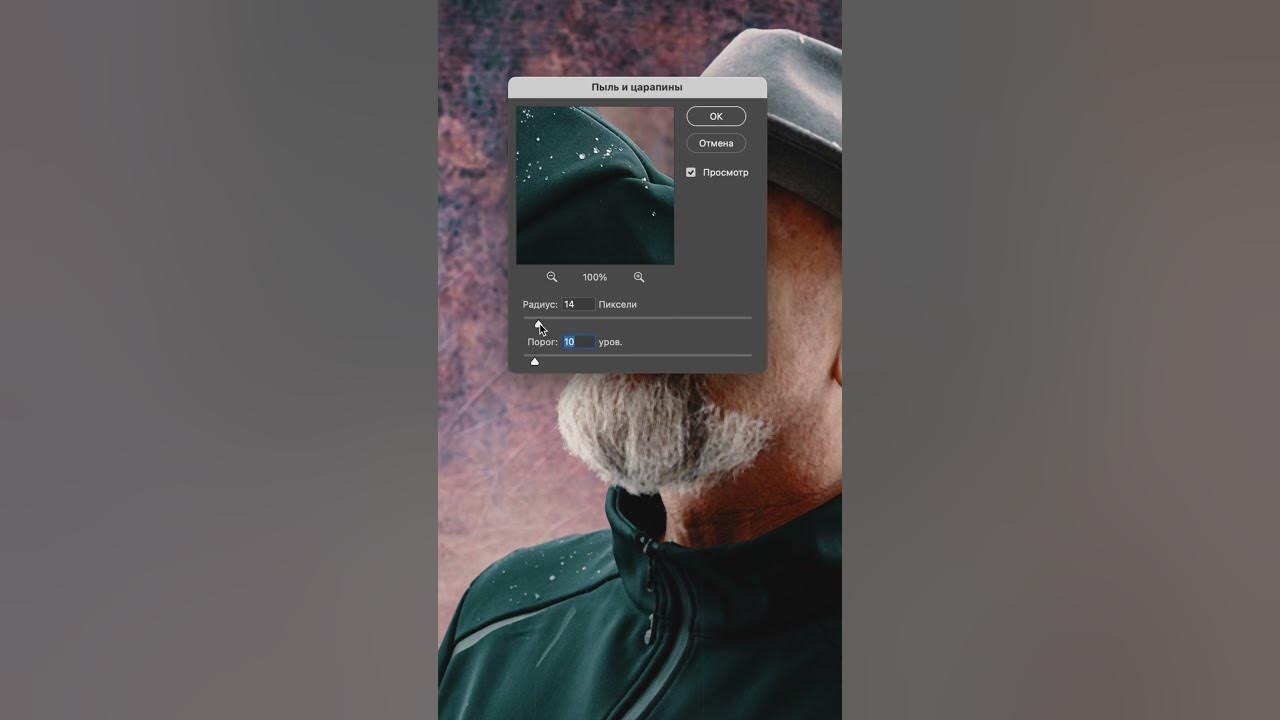Click the Радиус input field
1280x720 pixels.
click(x=578, y=304)
